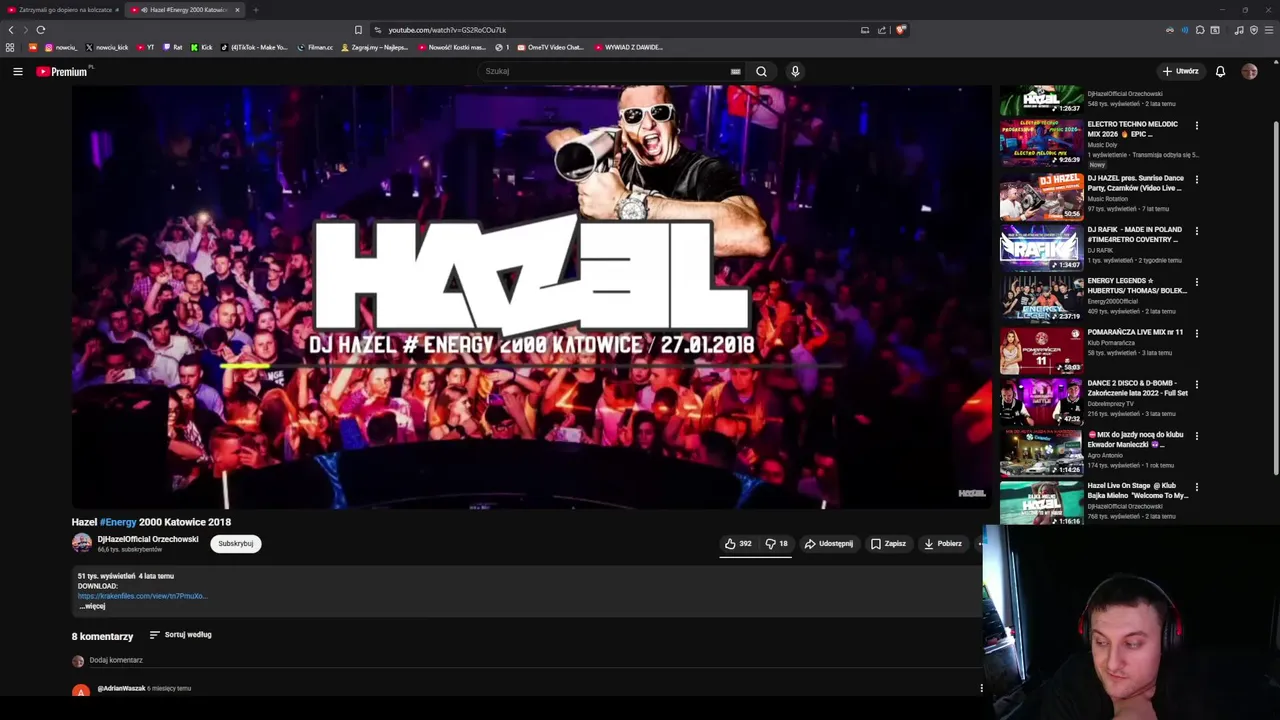Click the browser back arrow
Screen dimensions: 1280x720
tap(11, 30)
